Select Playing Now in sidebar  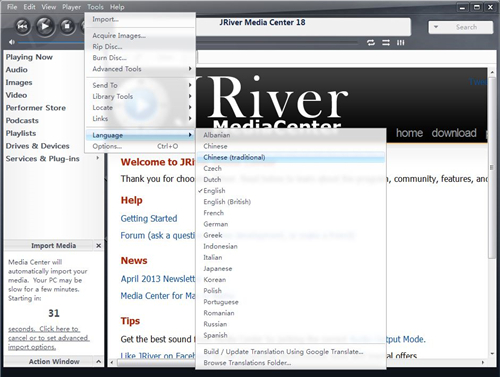click(x=29, y=57)
